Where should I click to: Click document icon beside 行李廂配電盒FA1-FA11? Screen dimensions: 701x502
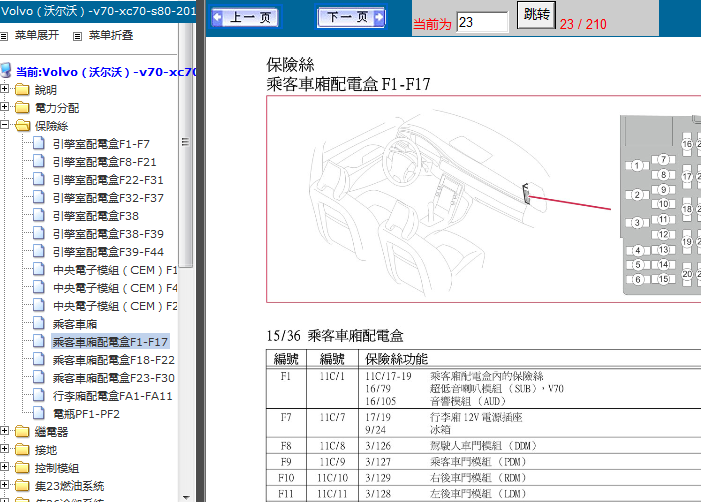[x=39, y=395]
